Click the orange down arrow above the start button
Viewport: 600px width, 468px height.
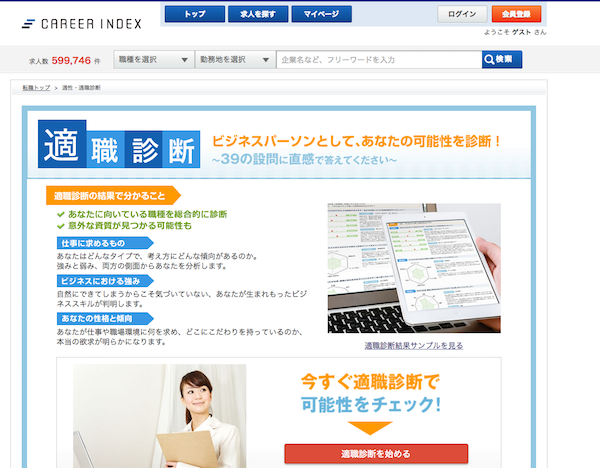[x=370, y=428]
